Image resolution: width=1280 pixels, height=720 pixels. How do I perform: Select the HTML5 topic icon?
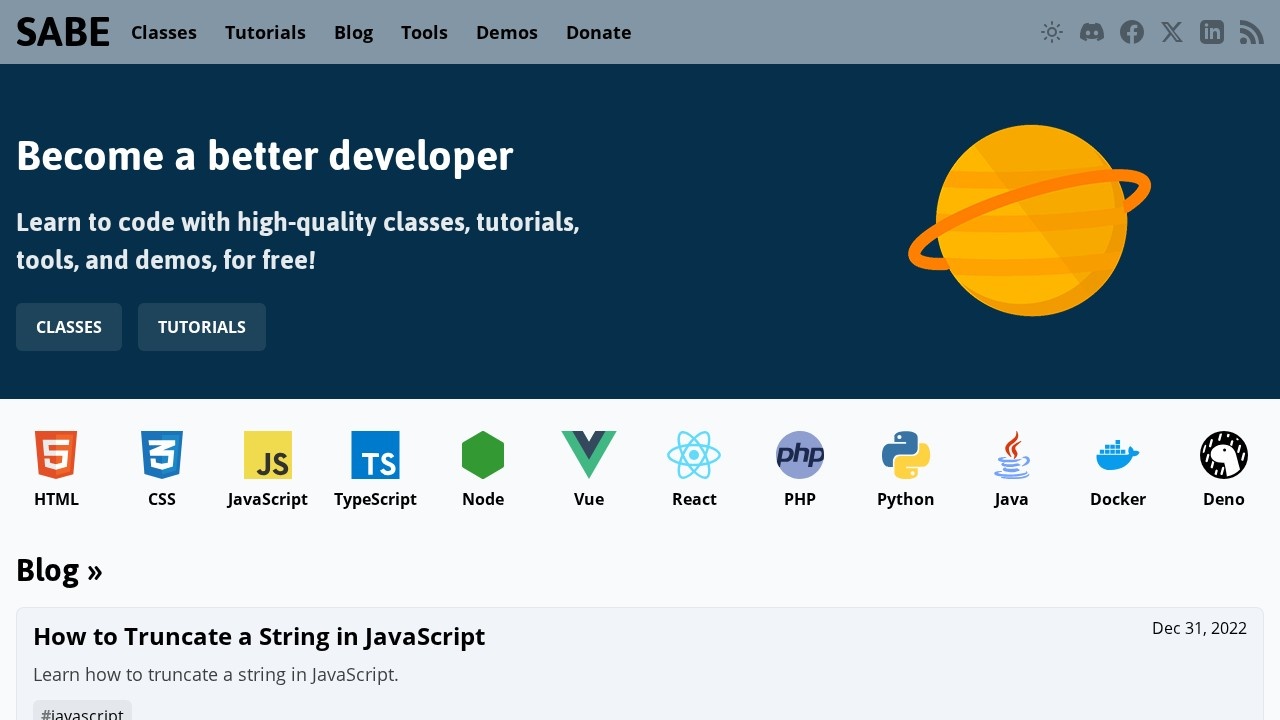pos(56,455)
